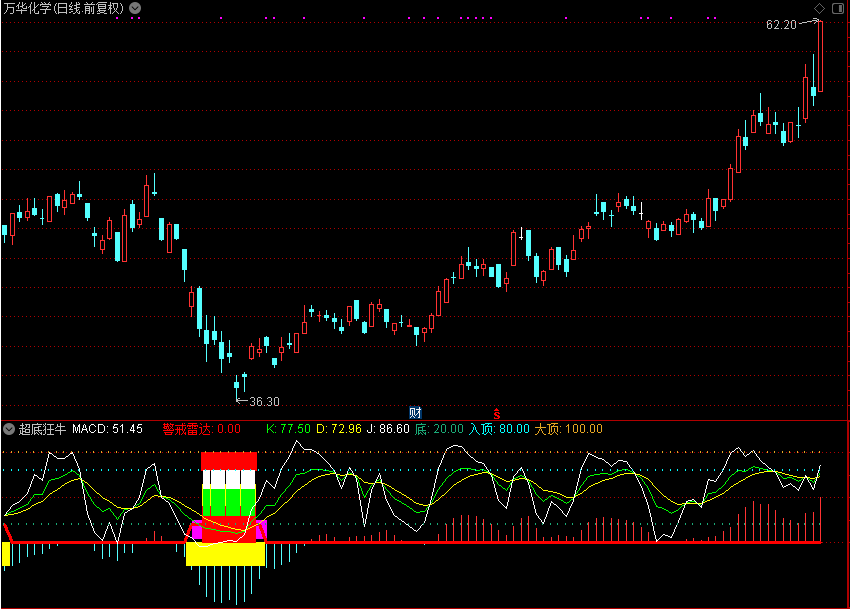Select the 36.30 low price label

[x=265, y=402]
